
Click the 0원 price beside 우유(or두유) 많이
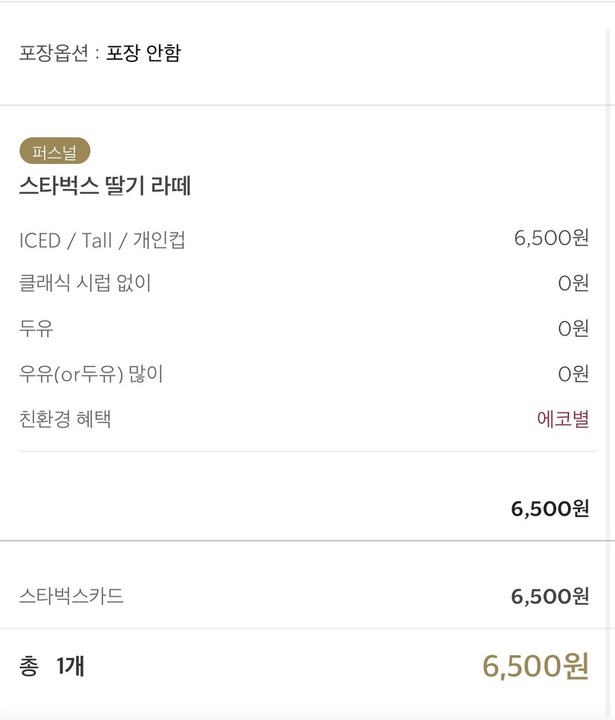(573, 374)
